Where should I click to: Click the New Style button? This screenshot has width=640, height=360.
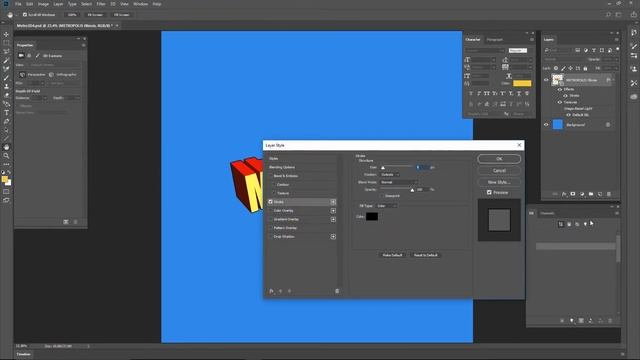point(499,182)
